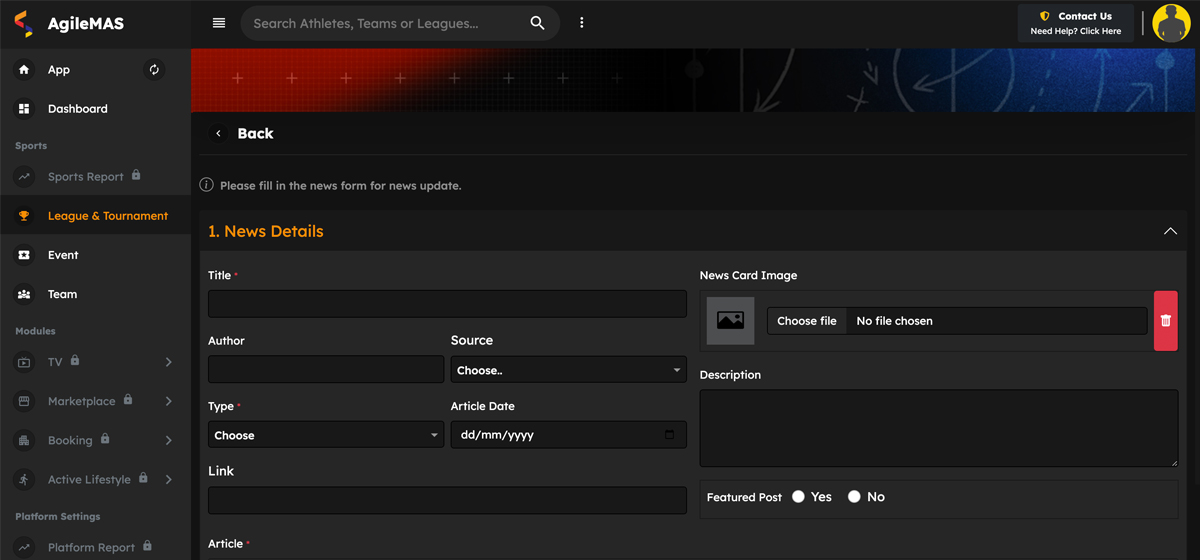The width and height of the screenshot is (1200, 560).
Task: Click the red trash delete icon
Action: pos(1165,321)
